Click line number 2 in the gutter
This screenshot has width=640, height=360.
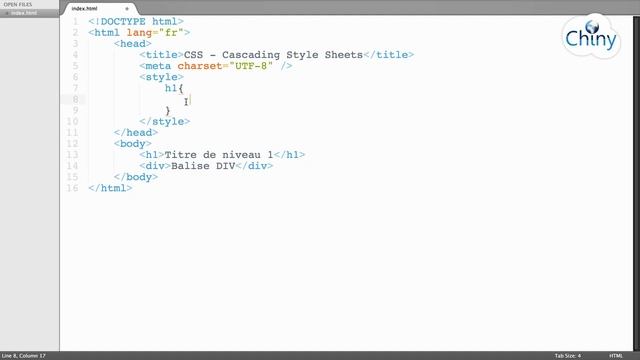tap(75, 33)
